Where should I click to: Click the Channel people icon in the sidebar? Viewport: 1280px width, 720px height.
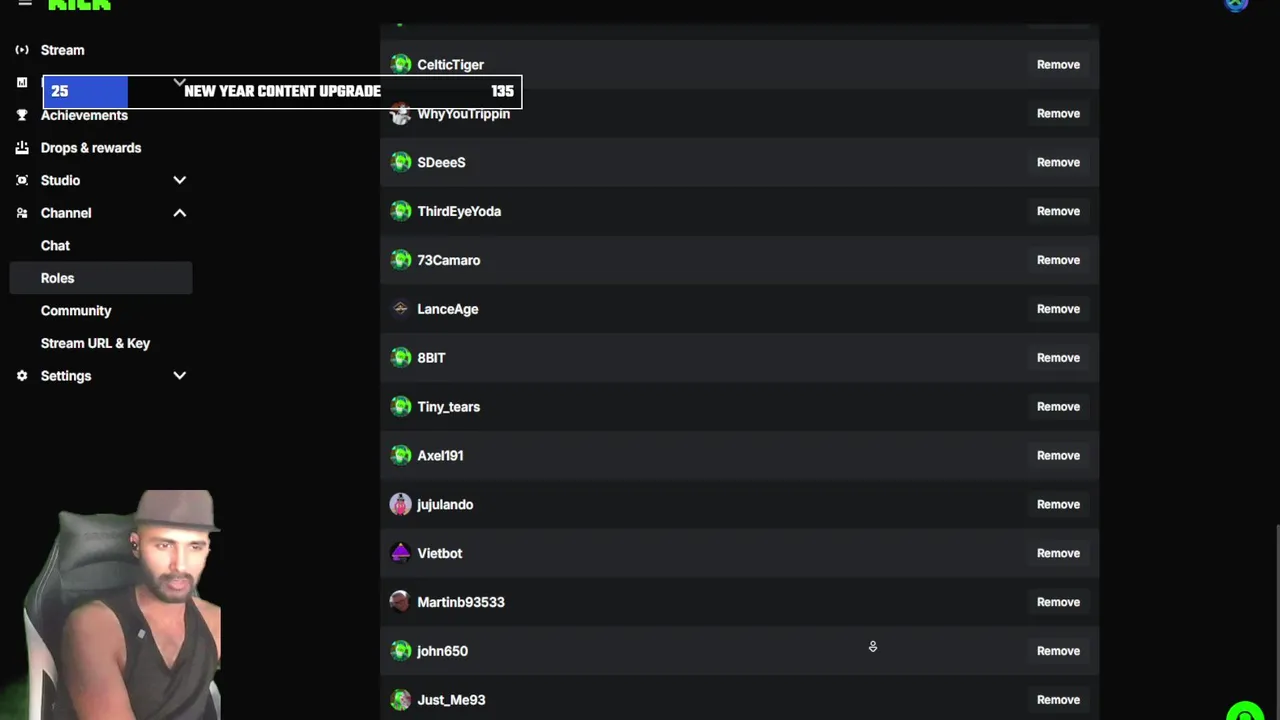(x=22, y=213)
